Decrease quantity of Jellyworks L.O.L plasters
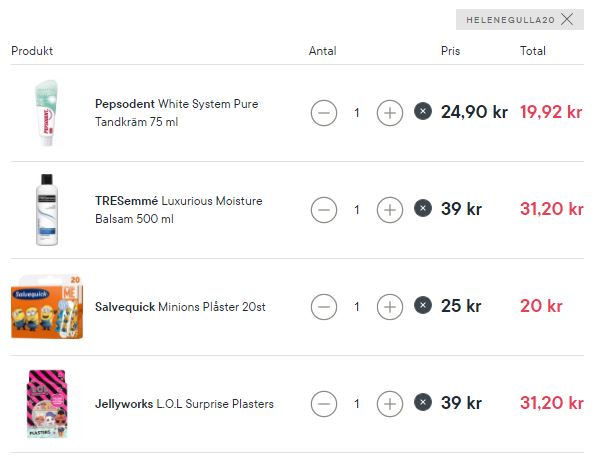The height and width of the screenshot is (459, 595). point(324,404)
